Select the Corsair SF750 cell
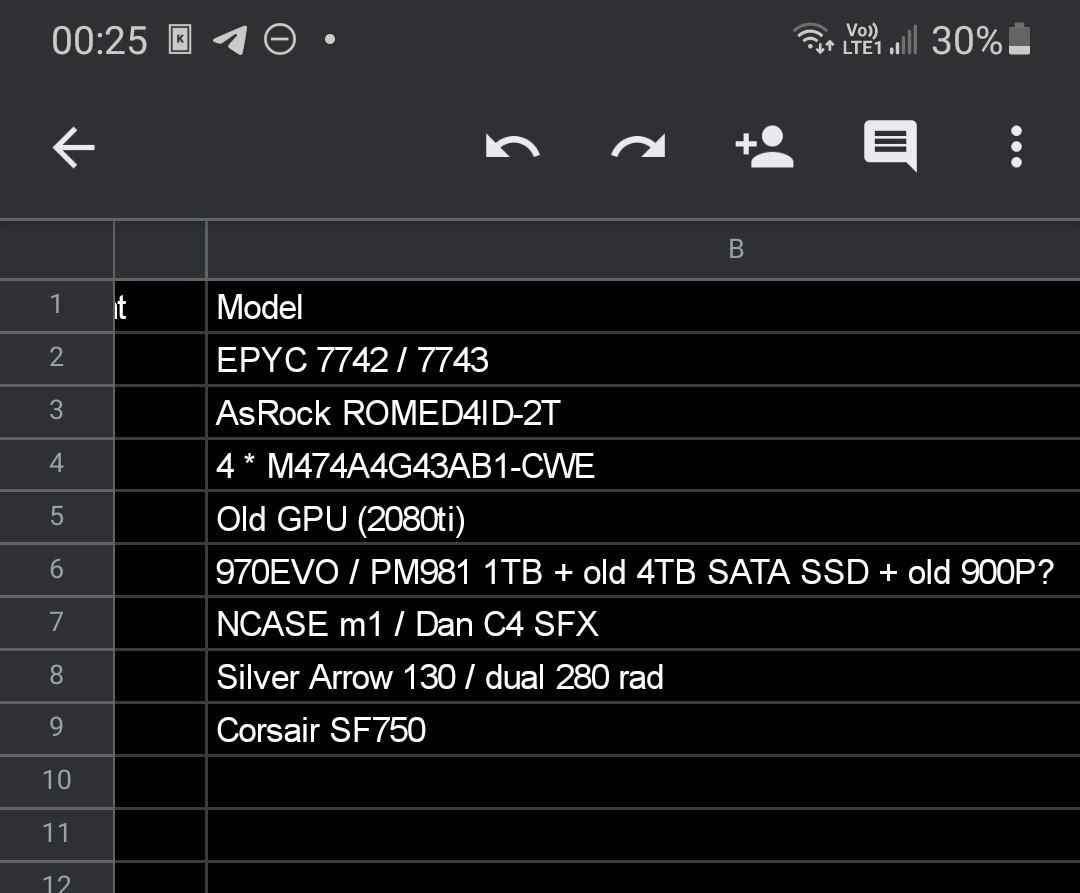This screenshot has width=1080, height=893. (x=643, y=729)
